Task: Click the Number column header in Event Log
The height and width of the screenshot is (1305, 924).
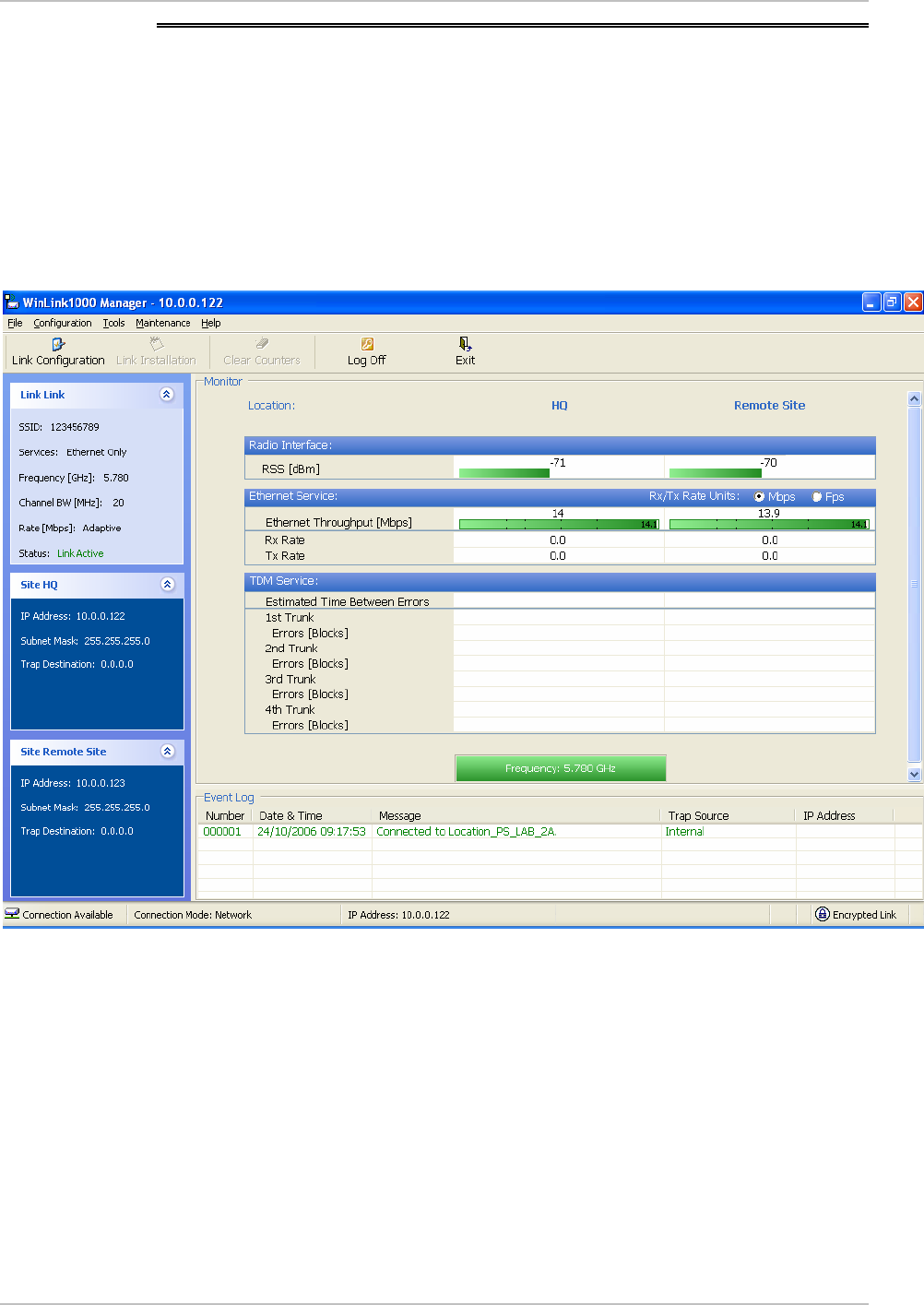Action: tap(225, 815)
